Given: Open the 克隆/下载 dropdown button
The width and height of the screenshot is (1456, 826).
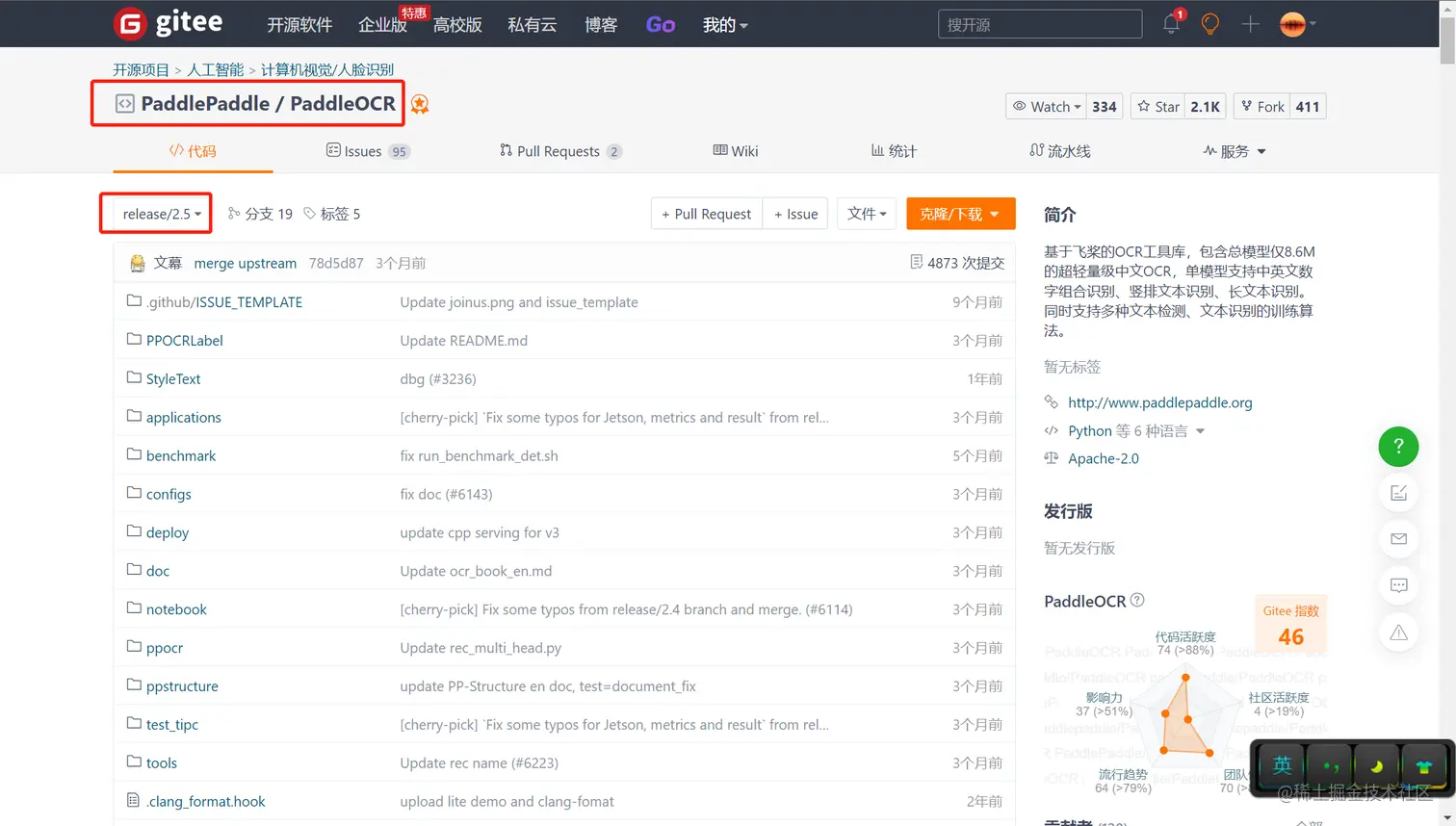Looking at the screenshot, I should pos(960,214).
